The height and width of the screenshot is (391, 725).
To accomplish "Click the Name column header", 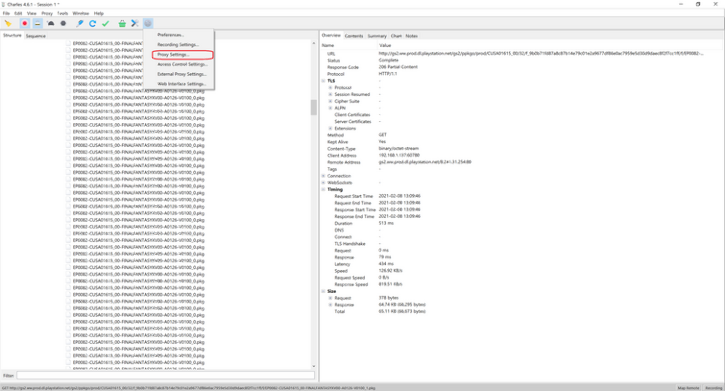I will pyautogui.click(x=328, y=45).
